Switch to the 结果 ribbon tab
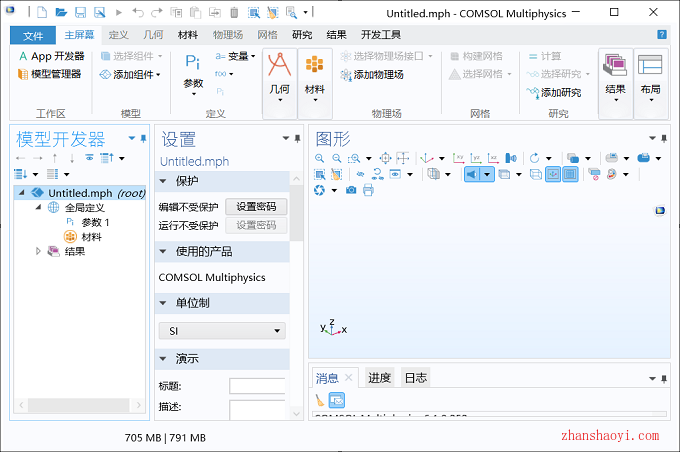Image resolution: width=680 pixels, height=452 pixels. click(337, 35)
